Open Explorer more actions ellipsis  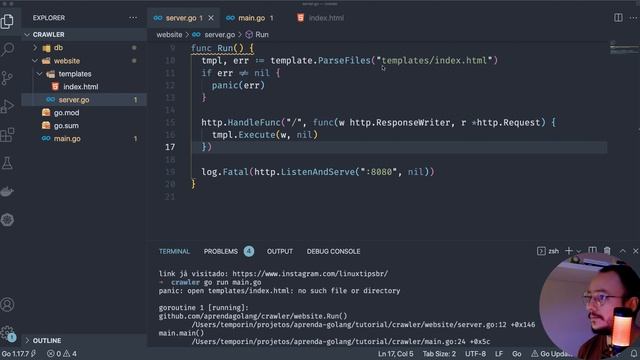(133, 18)
